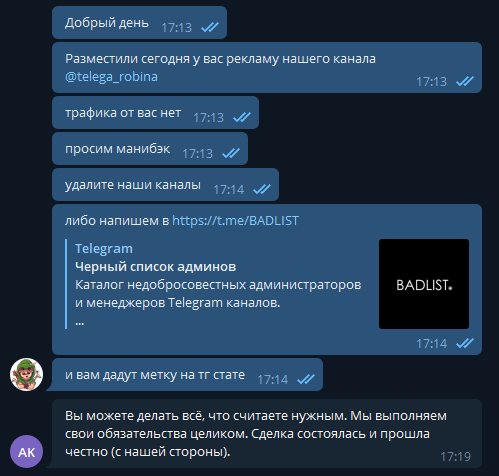Screen dimensions: 499x476
Task: Click checkmarks on the BADLIST link message
Action: click(465, 343)
